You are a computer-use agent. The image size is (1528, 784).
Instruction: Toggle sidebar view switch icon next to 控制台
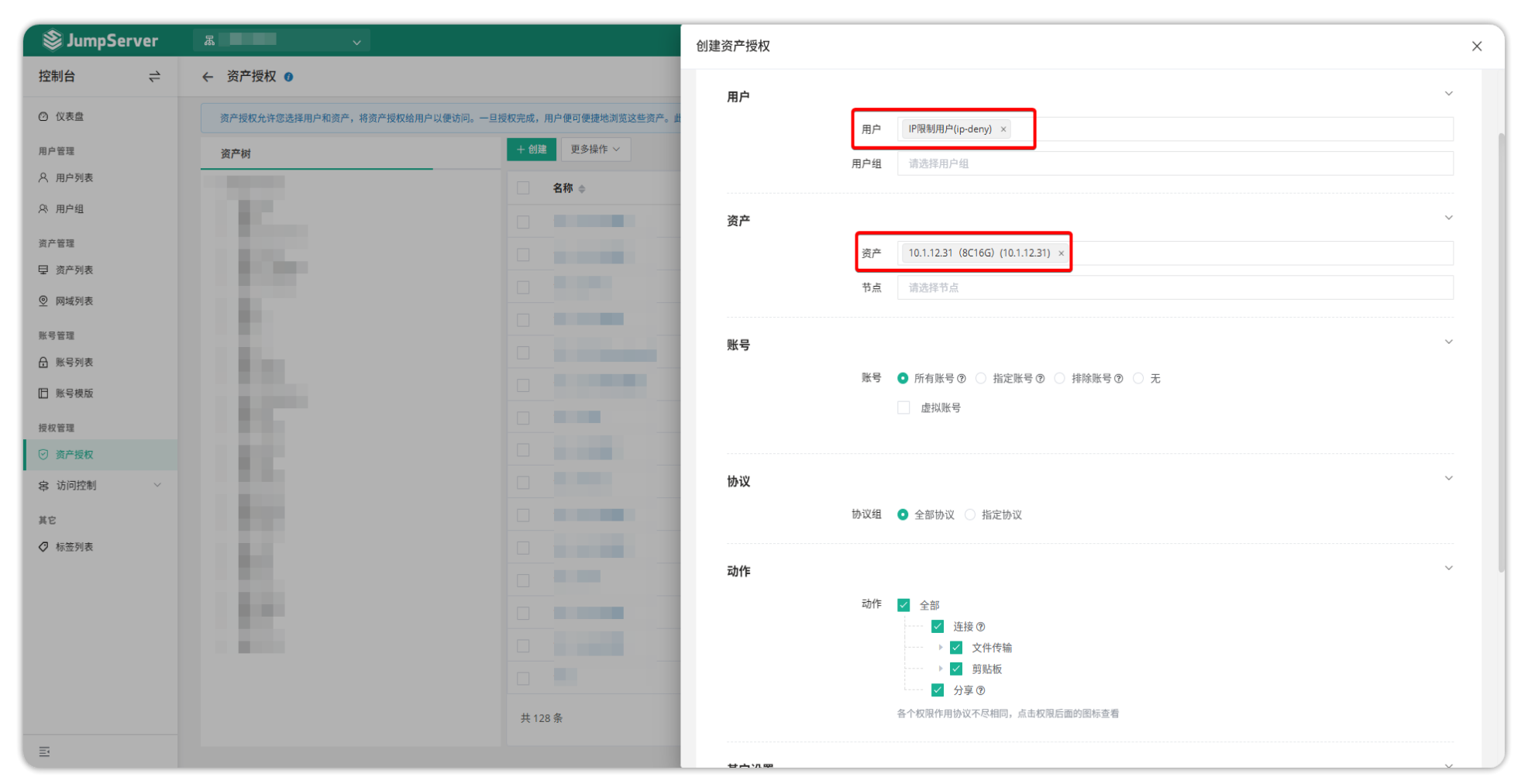click(x=154, y=77)
